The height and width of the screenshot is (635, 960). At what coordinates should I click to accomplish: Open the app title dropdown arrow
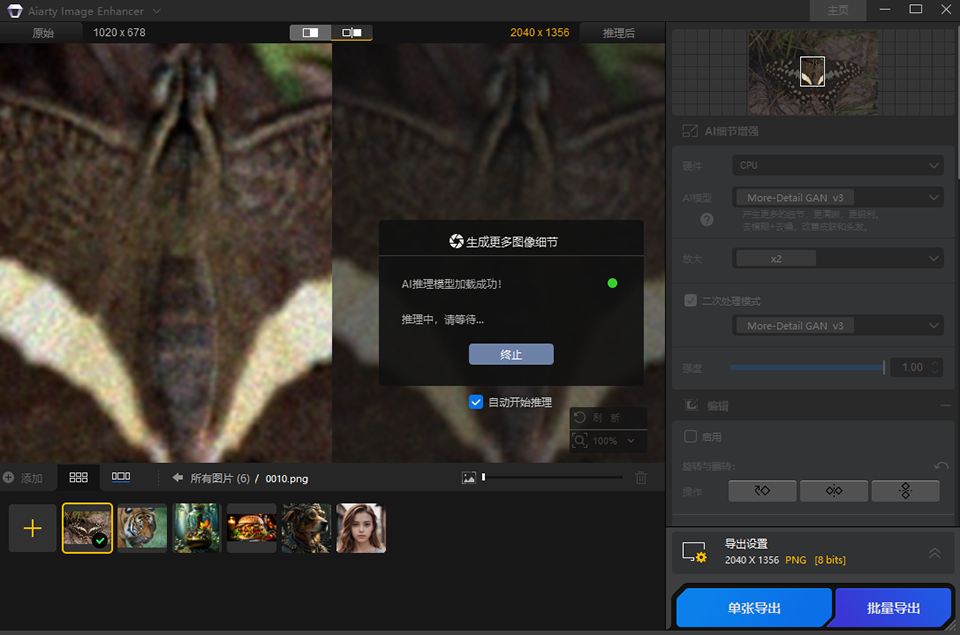tap(157, 11)
